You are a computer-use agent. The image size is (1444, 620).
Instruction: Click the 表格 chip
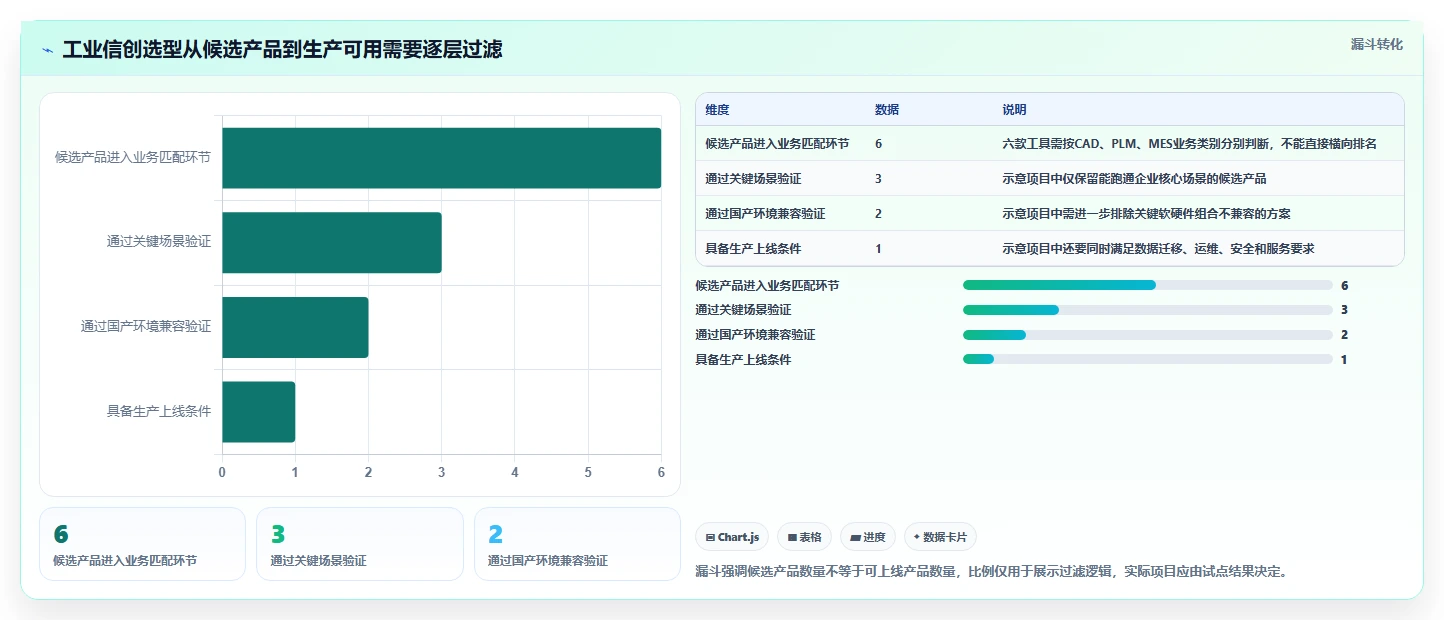[x=804, y=537]
